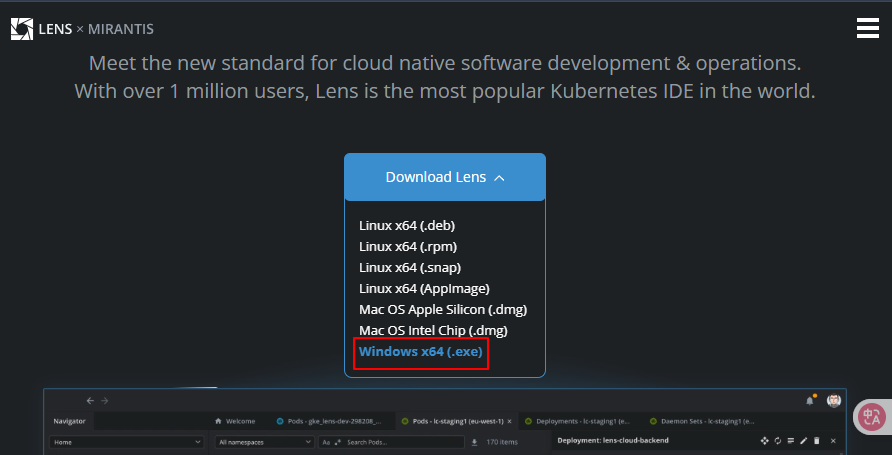Click the refresh icon in Deployment panel
The image size is (892, 455).
click(x=778, y=441)
